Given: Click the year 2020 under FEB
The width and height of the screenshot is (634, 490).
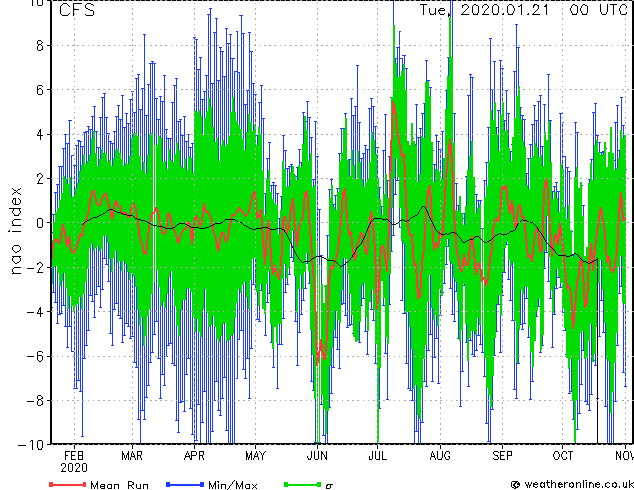Looking at the screenshot, I should coord(74,468).
